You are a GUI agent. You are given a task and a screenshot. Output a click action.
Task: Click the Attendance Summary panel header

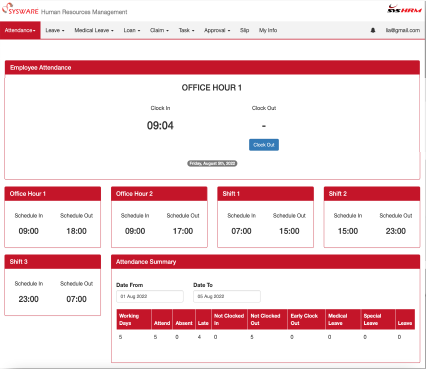tap(265, 262)
